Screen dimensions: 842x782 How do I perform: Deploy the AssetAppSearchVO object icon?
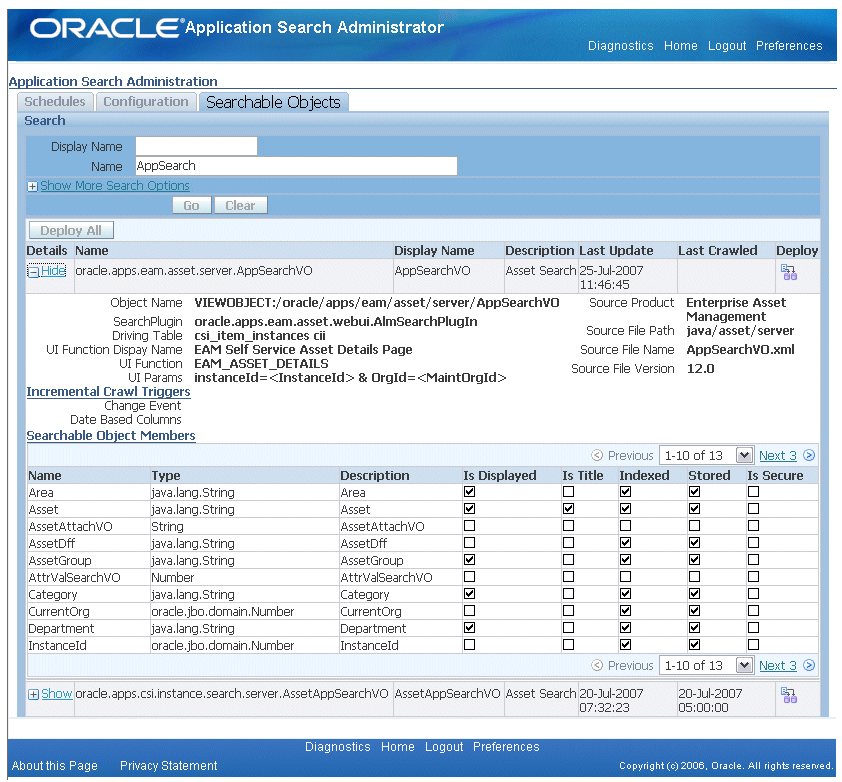789,695
